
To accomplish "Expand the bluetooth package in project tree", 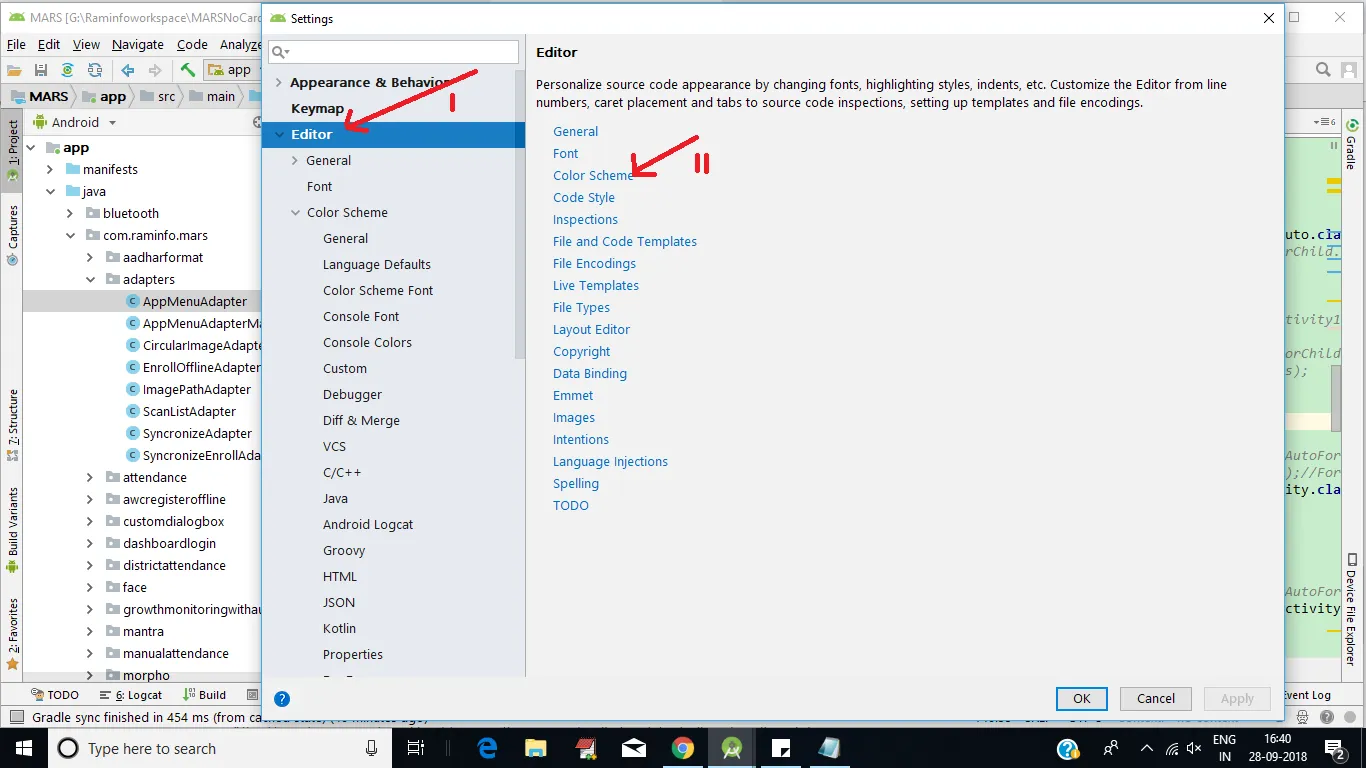I will click(x=70, y=213).
